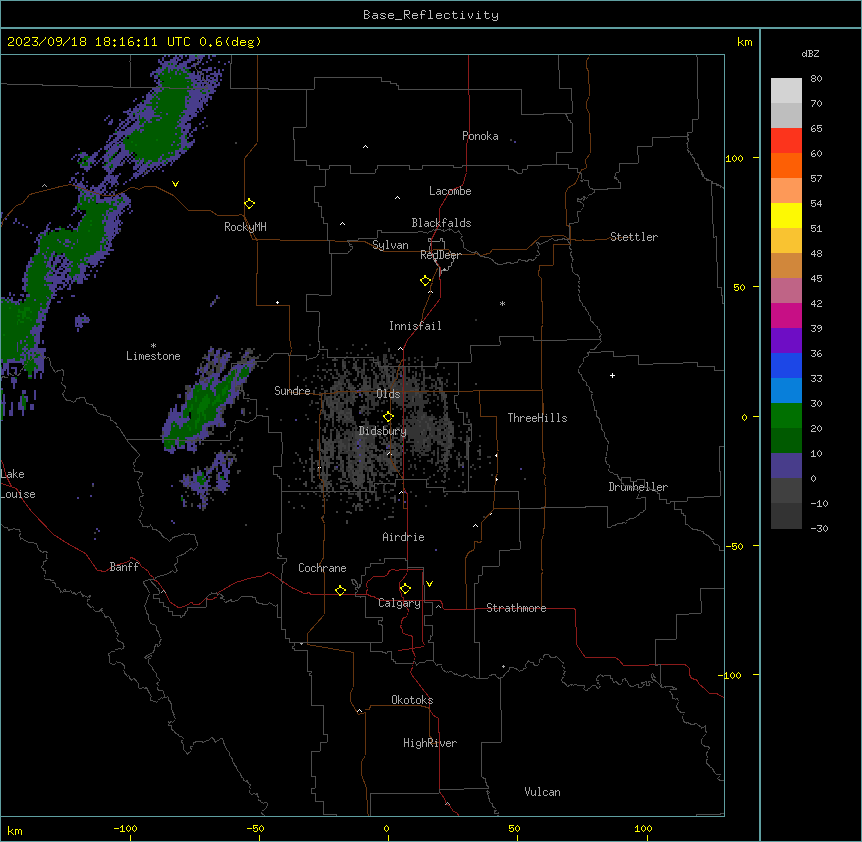Click the white asterisk marker above Limestone
862x842 pixels.
tap(153, 345)
